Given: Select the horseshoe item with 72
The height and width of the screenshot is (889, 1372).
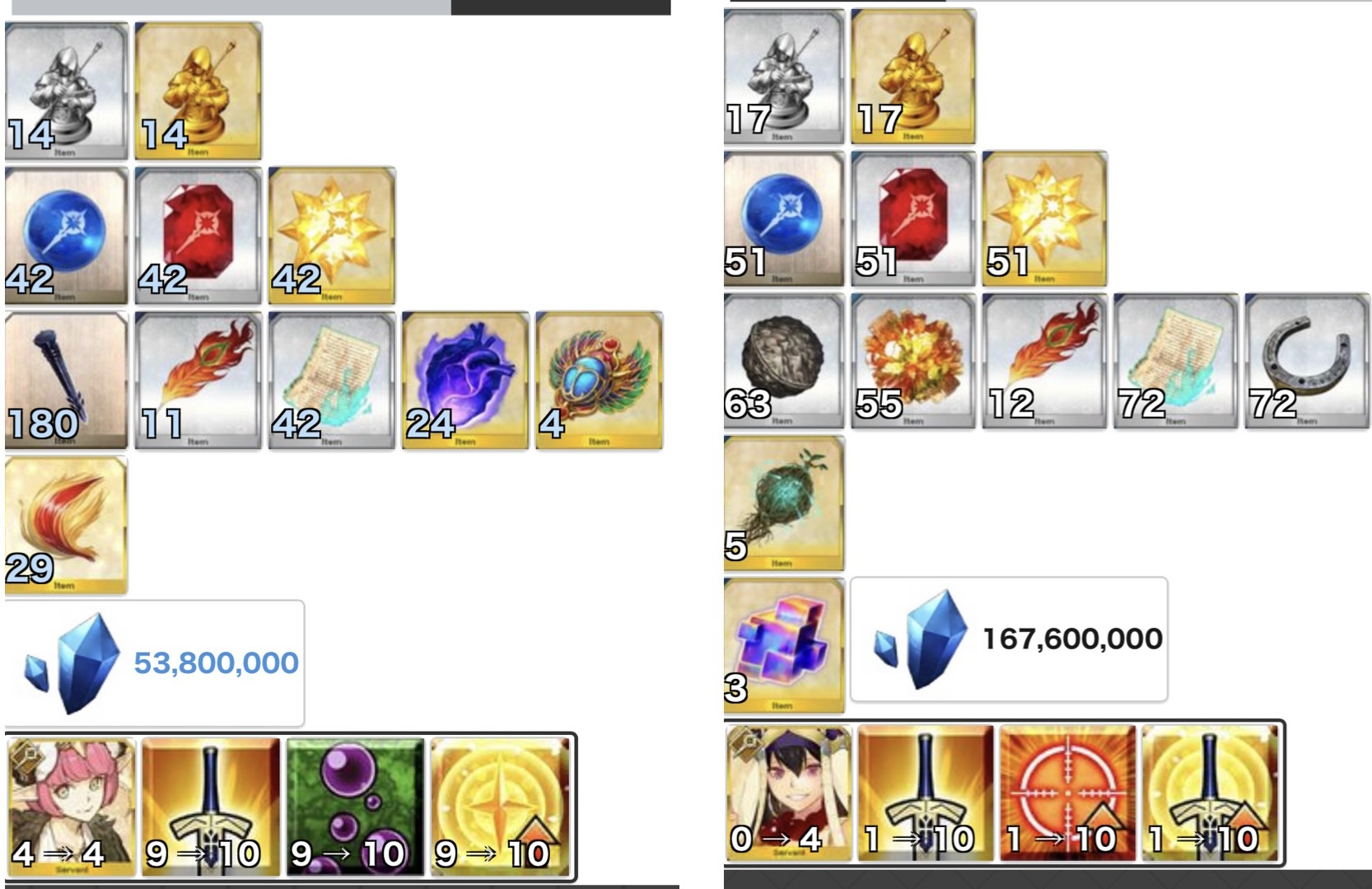Looking at the screenshot, I should pyautogui.click(x=1307, y=361).
